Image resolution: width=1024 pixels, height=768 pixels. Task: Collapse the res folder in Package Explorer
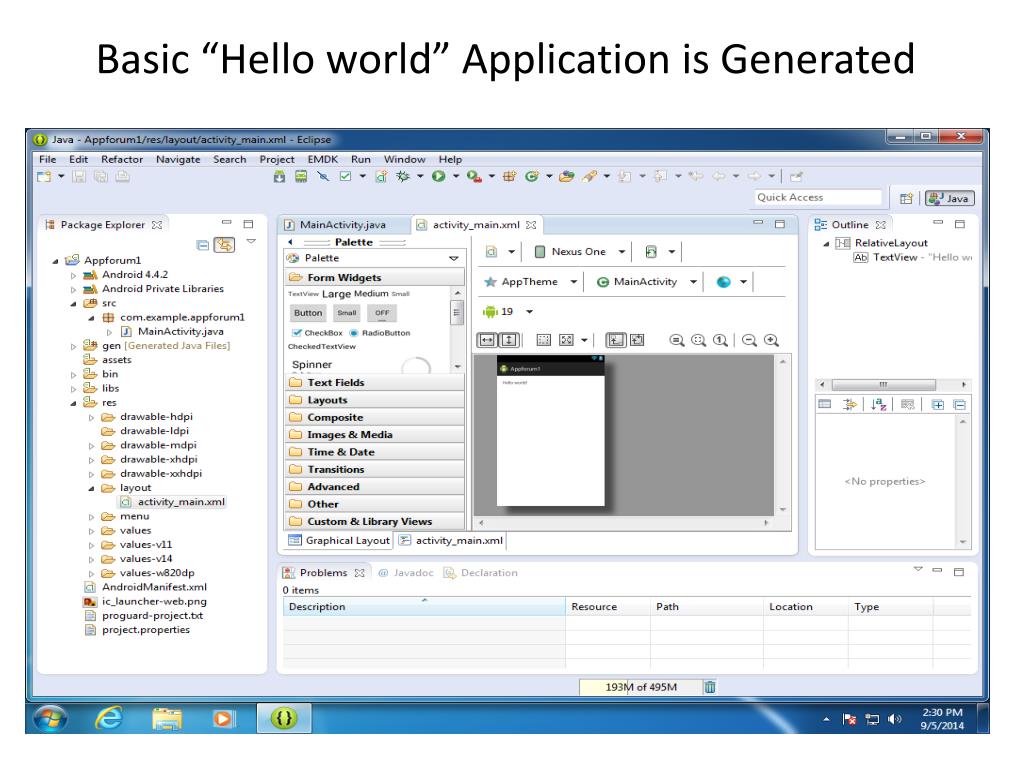click(73, 404)
